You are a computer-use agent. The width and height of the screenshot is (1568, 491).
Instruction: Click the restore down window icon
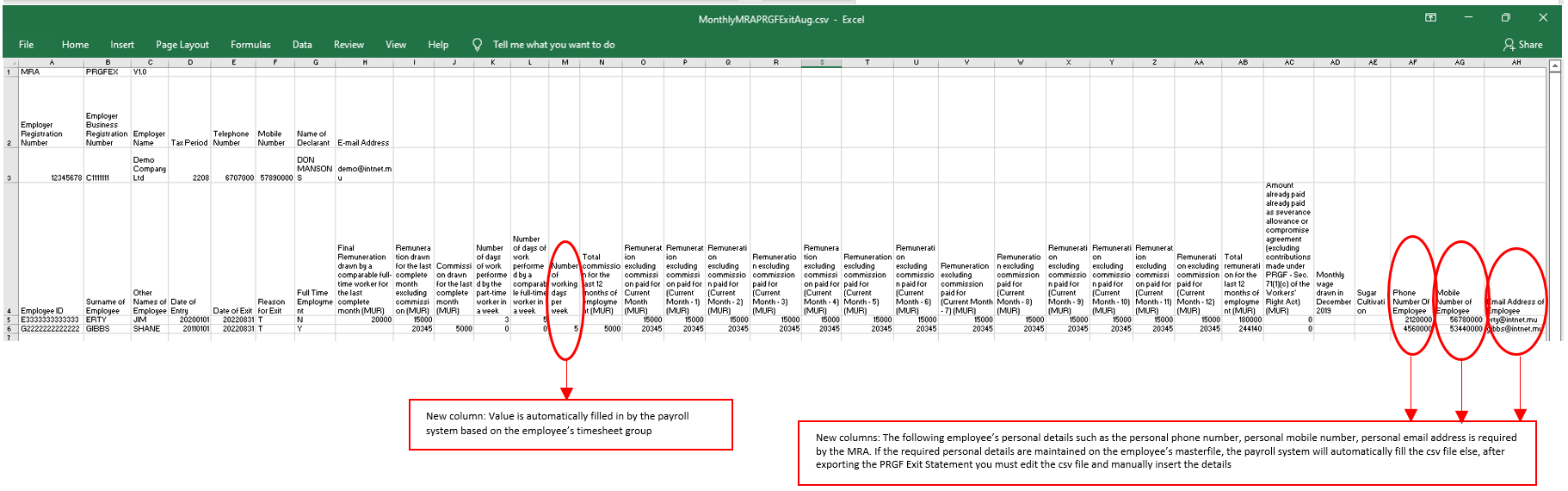(1505, 17)
